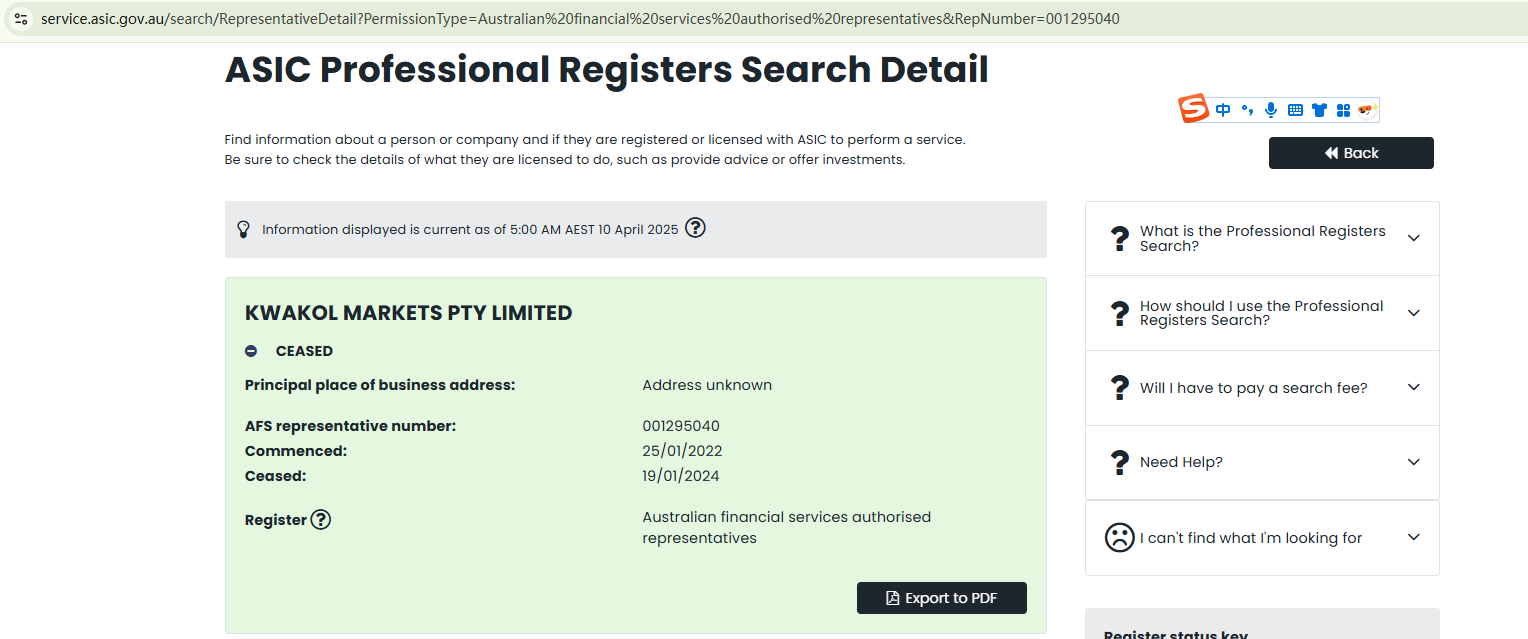Screen dimensions: 1528x639
Task: Click the microphone voice input icon
Action: coord(1271,110)
